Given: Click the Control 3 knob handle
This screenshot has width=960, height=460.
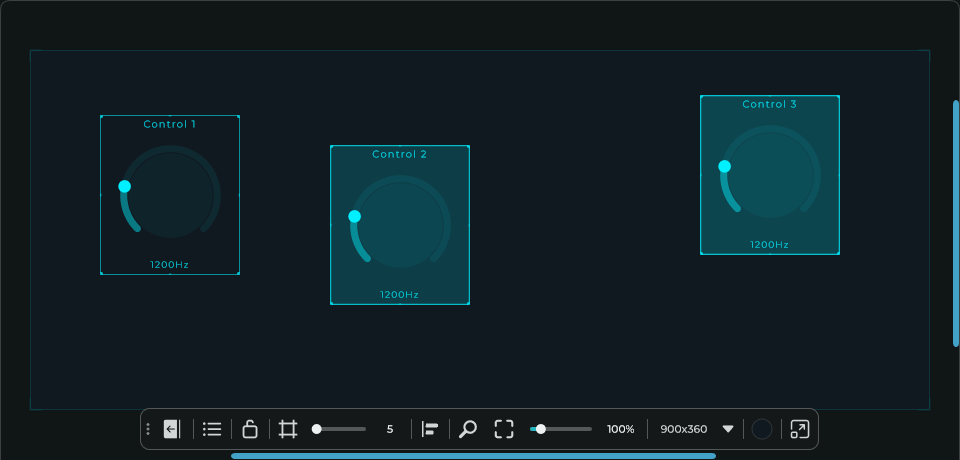Looking at the screenshot, I should (x=724, y=166).
